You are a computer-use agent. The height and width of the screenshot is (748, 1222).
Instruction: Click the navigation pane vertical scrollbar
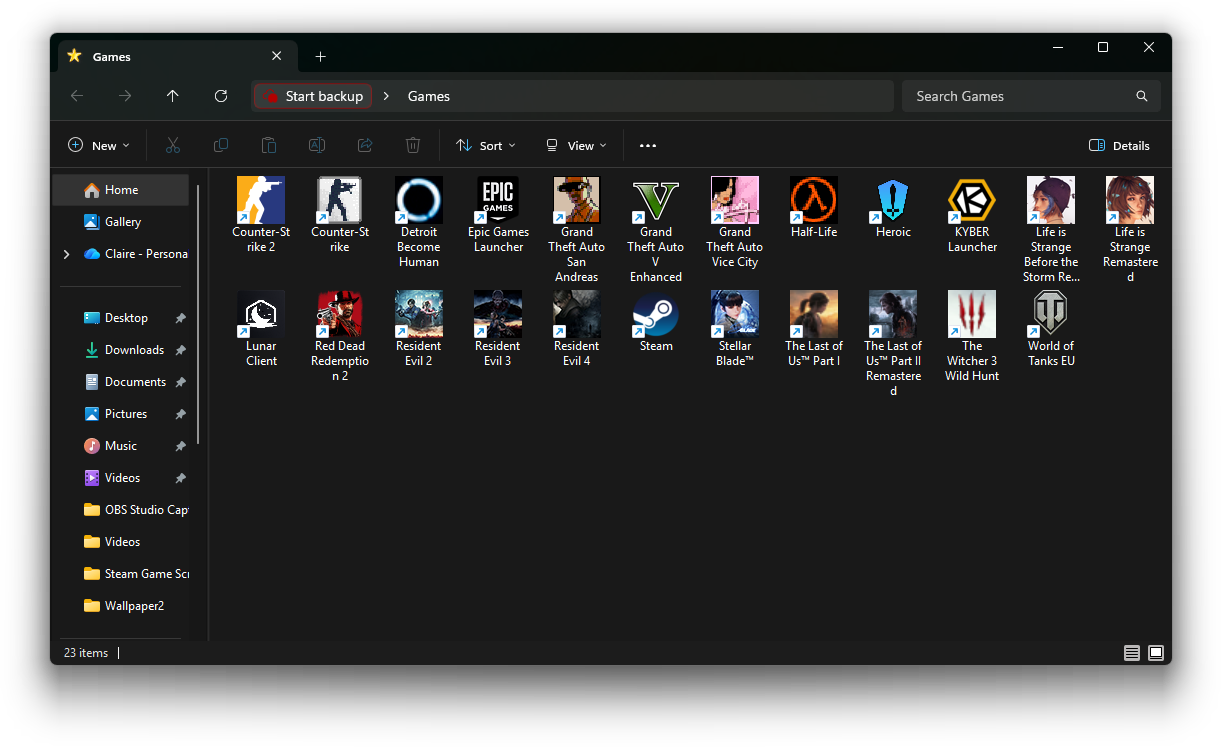click(x=198, y=315)
